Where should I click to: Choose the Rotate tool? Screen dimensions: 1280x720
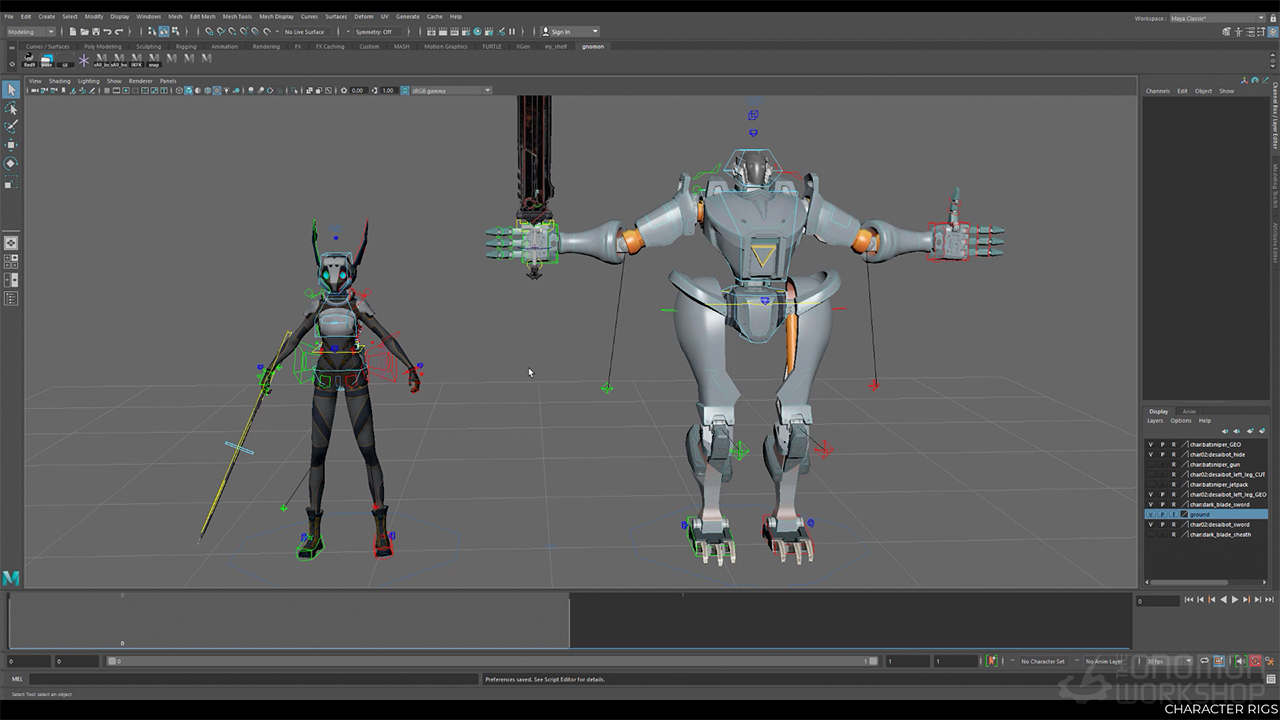coord(11,163)
